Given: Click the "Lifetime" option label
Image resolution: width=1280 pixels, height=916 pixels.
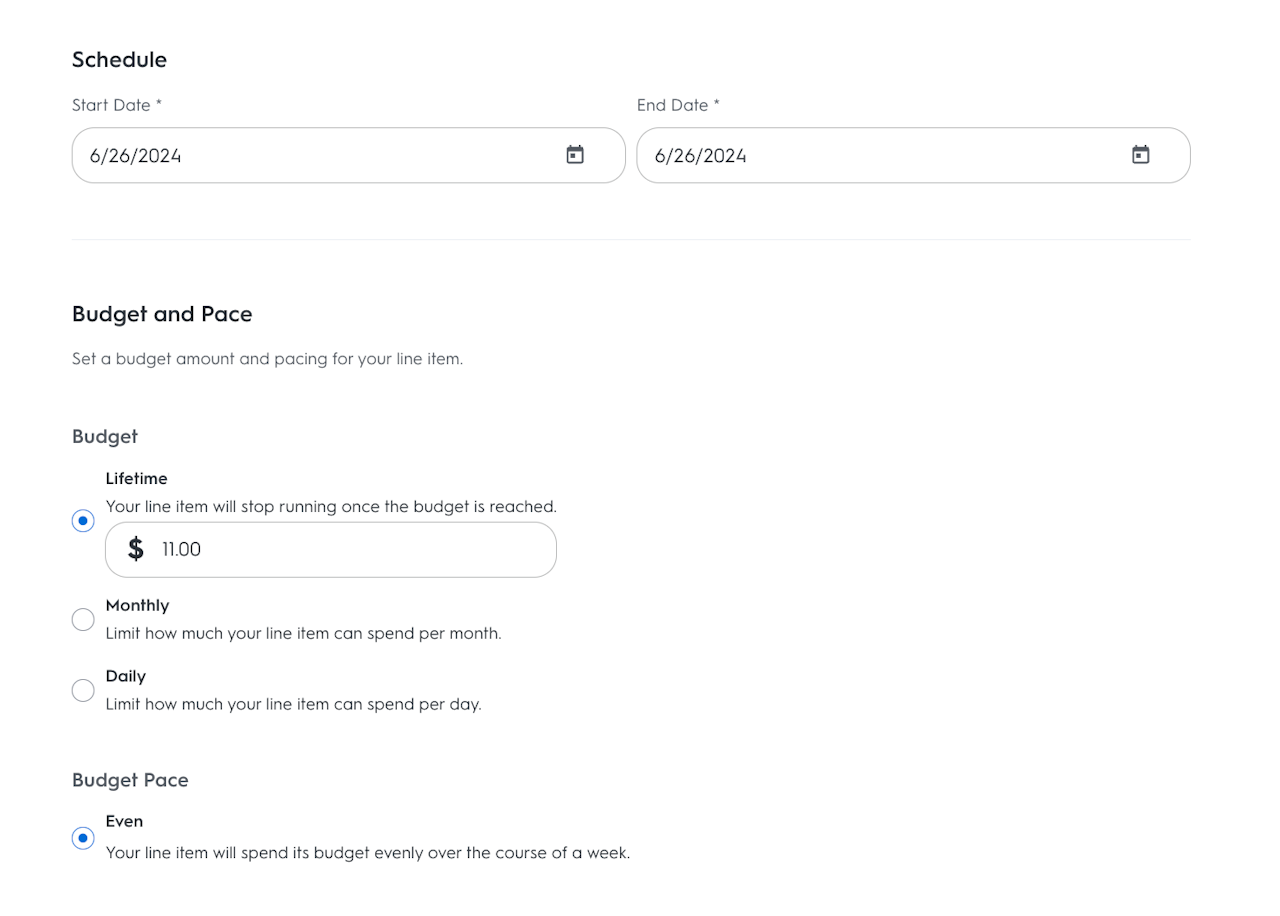Looking at the screenshot, I should point(137,479).
